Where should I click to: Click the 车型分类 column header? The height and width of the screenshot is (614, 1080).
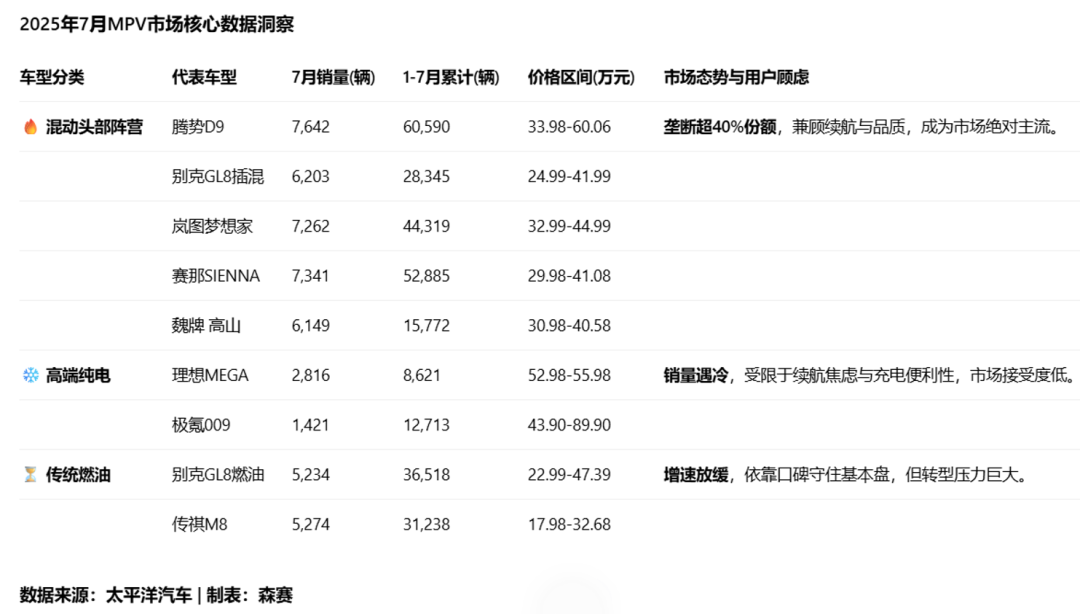pos(52,77)
